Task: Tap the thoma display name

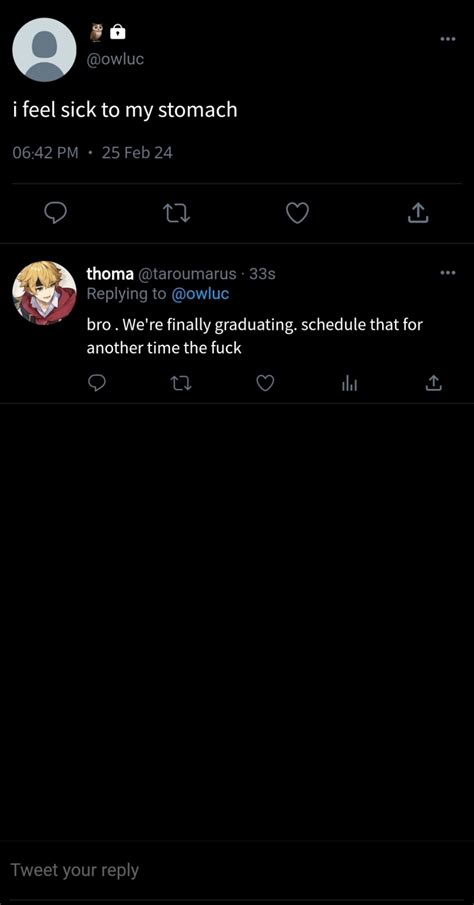Action: pos(110,274)
